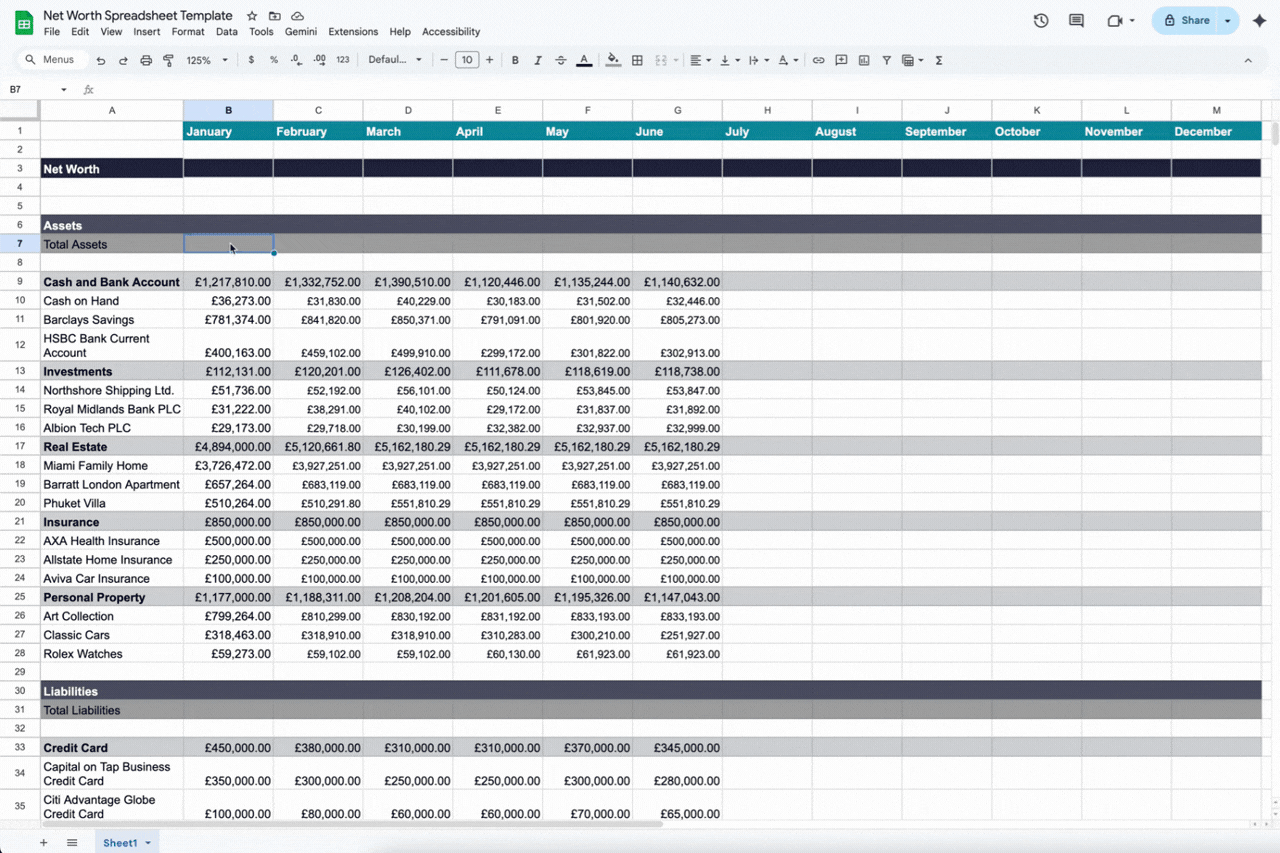The image size is (1280, 853).
Task: Select the Paint format roller tool
Action: (168, 60)
